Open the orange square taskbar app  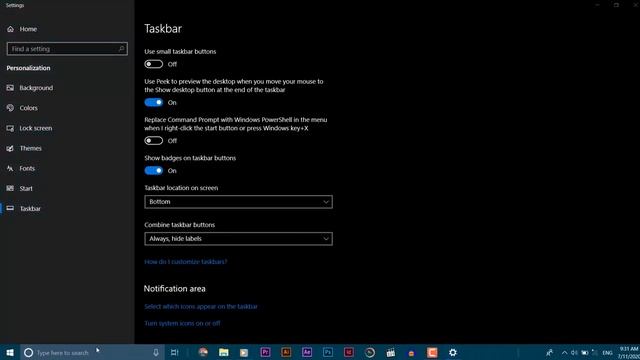coord(432,352)
